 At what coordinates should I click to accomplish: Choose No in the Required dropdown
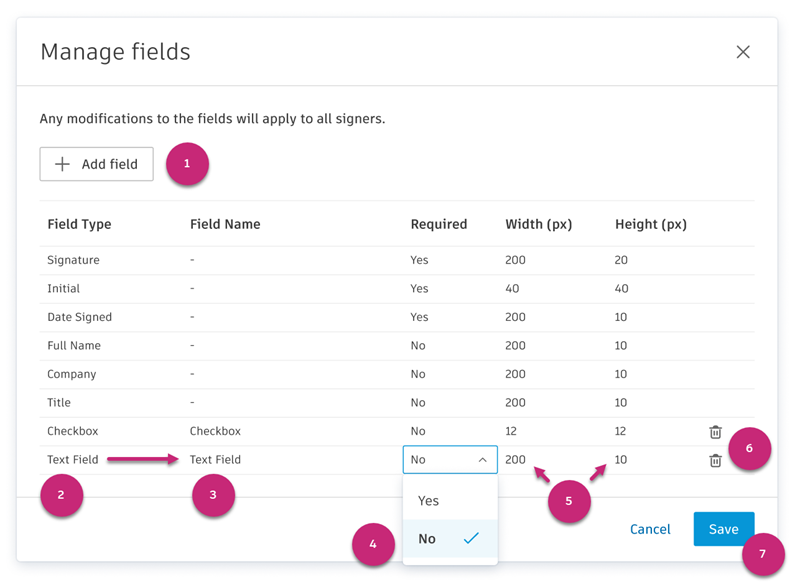point(427,538)
